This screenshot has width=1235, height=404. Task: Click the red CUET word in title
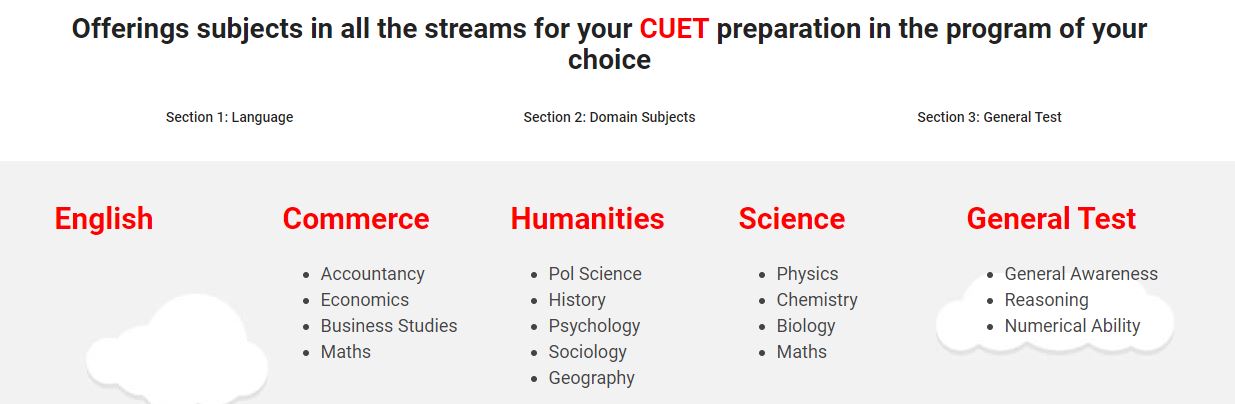pos(674,29)
